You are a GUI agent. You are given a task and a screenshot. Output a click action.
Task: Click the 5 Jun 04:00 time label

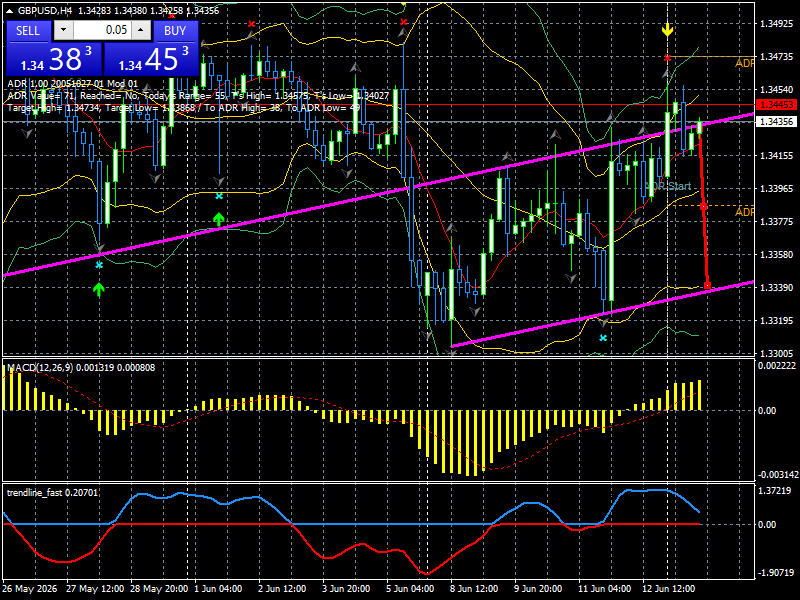[410, 588]
